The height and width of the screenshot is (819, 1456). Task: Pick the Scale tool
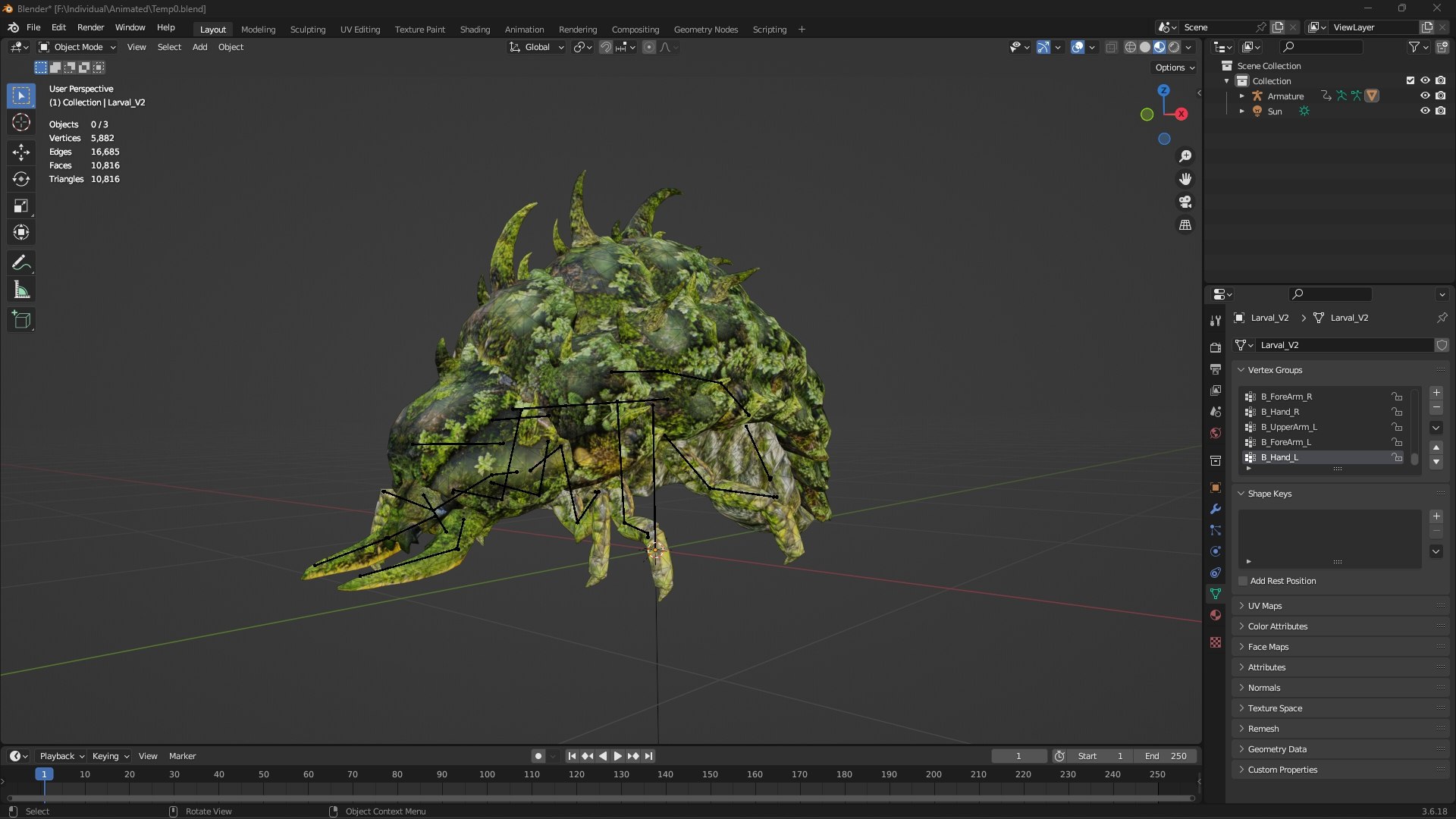pyautogui.click(x=21, y=206)
